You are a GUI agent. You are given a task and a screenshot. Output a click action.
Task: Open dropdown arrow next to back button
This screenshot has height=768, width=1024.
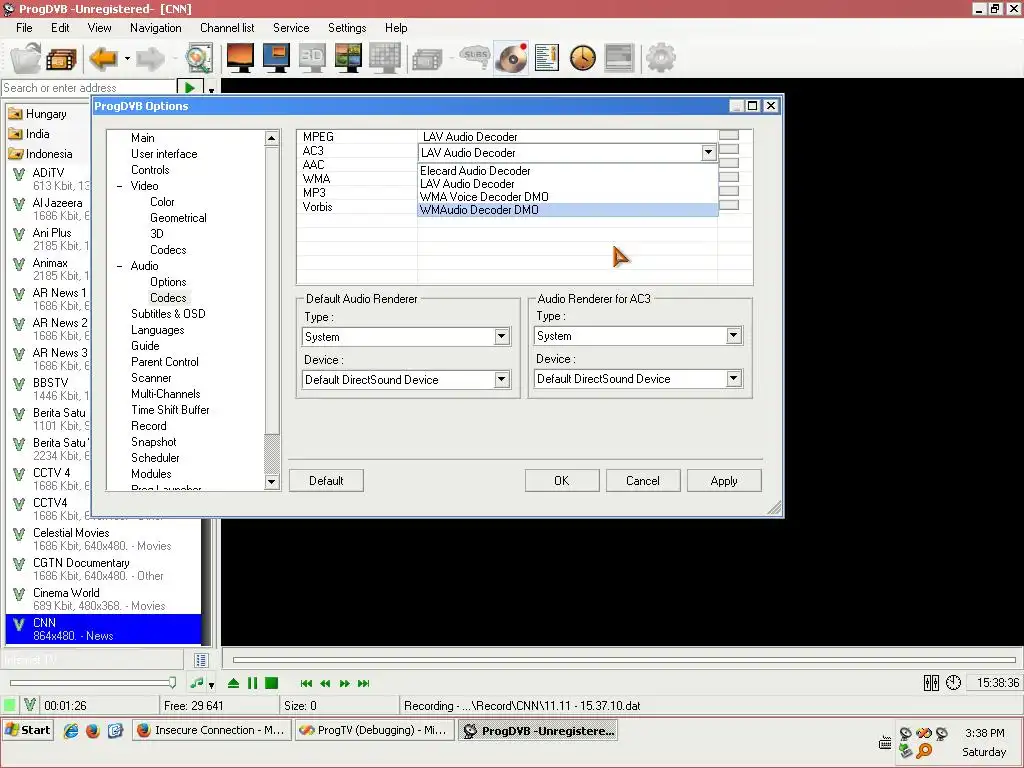click(127, 59)
